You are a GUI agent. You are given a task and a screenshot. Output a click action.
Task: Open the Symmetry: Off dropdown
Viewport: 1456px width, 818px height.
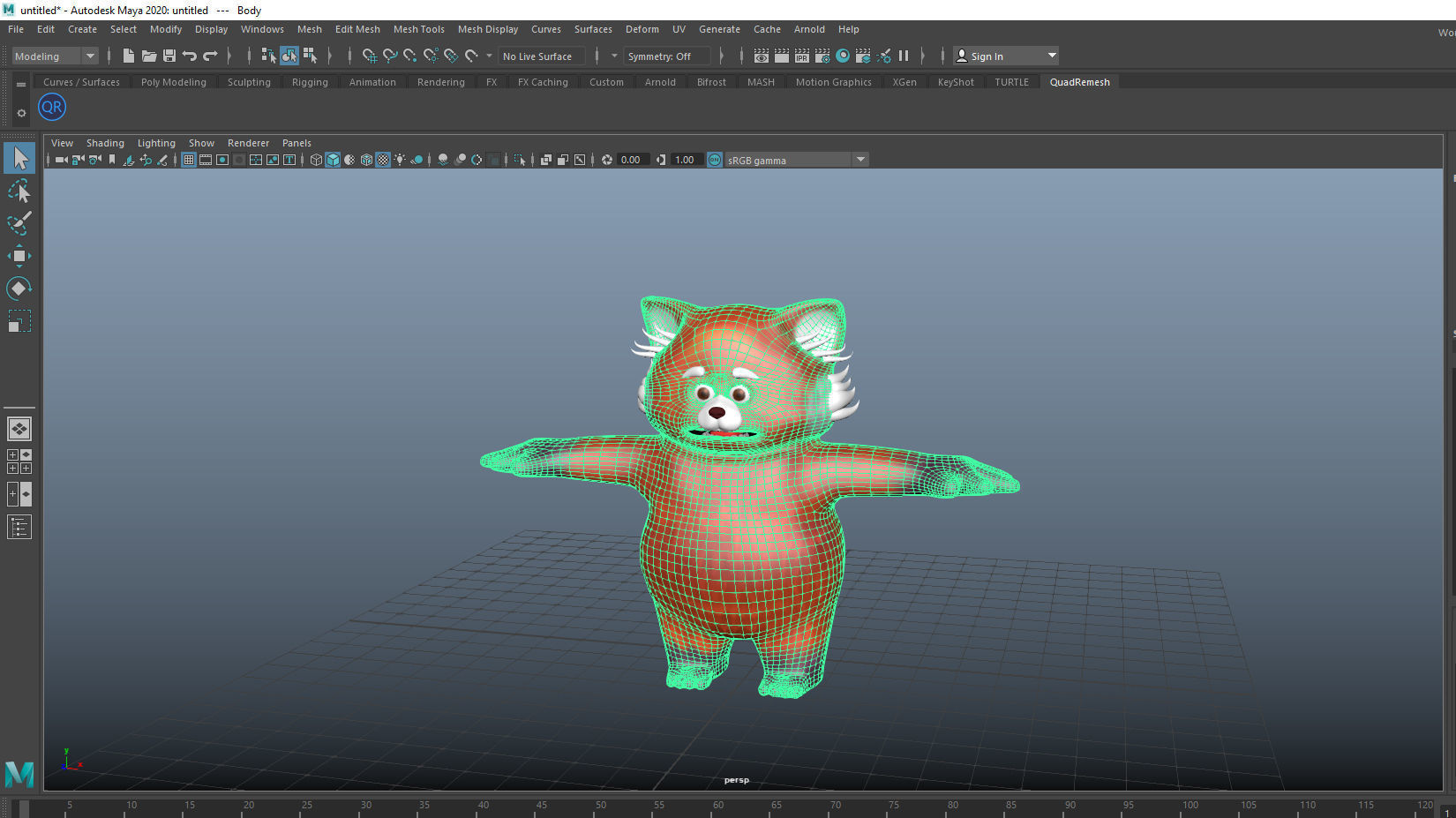(x=666, y=56)
